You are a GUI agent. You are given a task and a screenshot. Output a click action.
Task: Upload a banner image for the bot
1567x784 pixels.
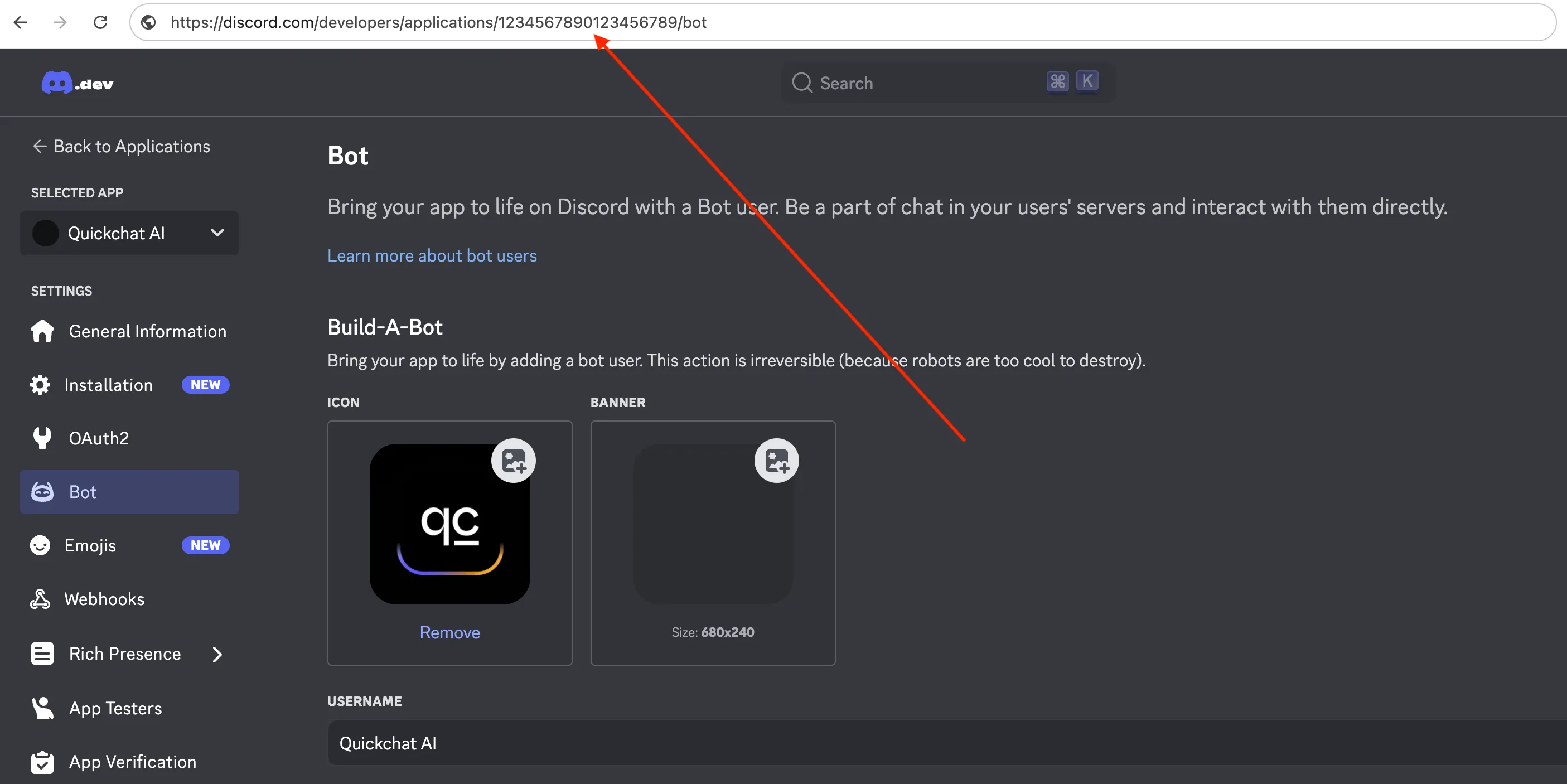point(776,461)
